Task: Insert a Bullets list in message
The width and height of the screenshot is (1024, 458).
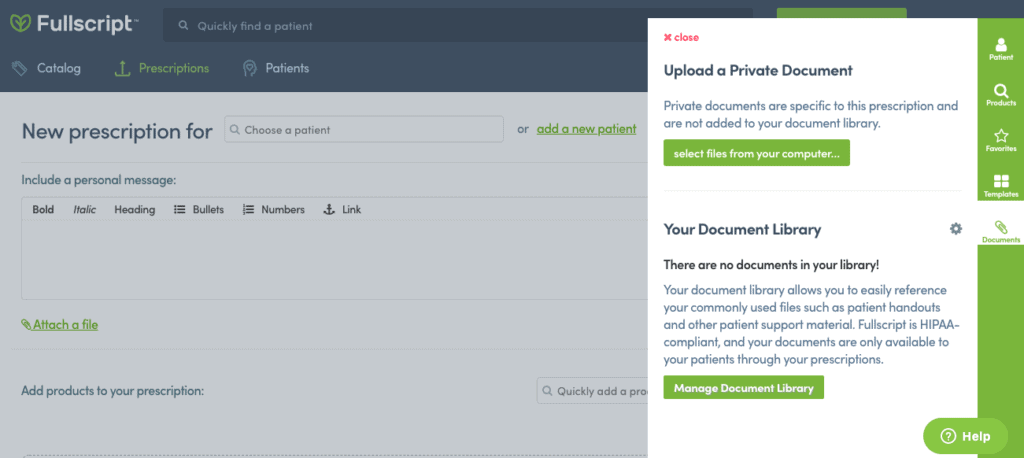Action: coord(199,210)
